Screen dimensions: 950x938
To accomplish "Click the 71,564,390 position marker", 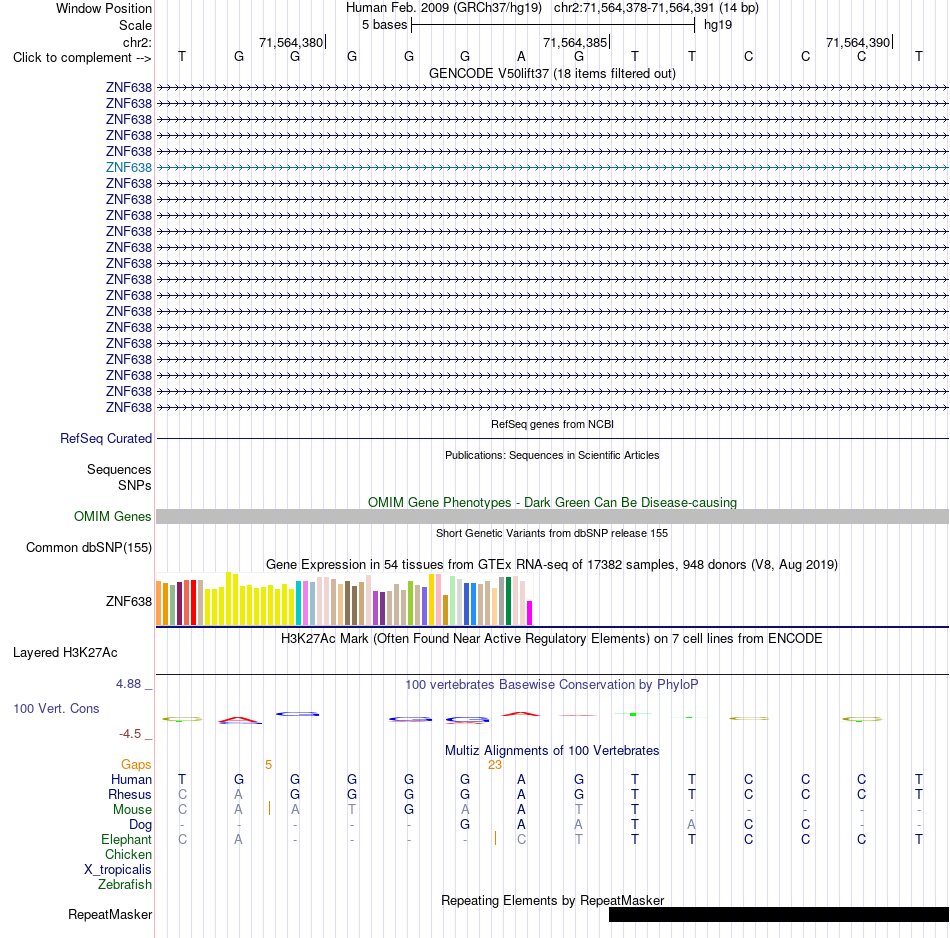I will click(858, 42).
